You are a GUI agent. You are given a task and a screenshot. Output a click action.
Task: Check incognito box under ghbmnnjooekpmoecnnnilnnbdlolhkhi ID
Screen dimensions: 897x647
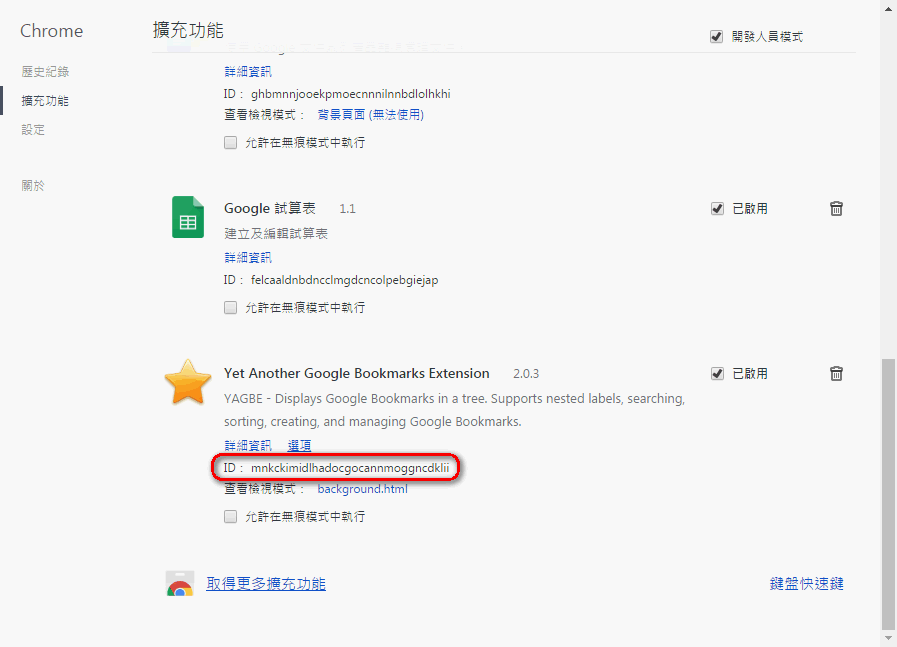[x=231, y=142]
